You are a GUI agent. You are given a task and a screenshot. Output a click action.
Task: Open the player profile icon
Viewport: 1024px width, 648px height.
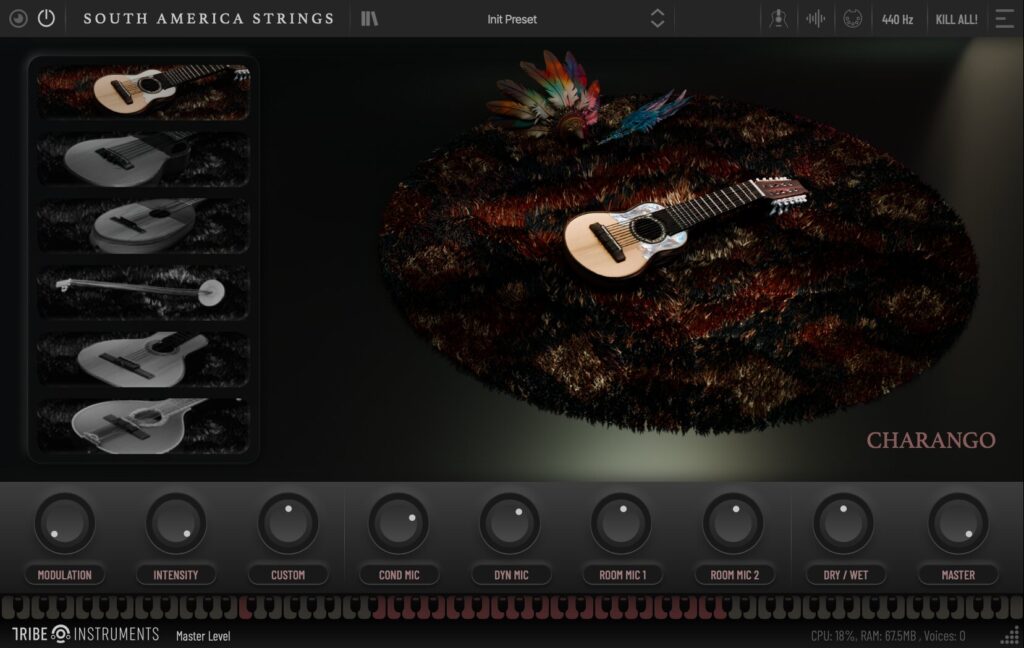coord(778,18)
